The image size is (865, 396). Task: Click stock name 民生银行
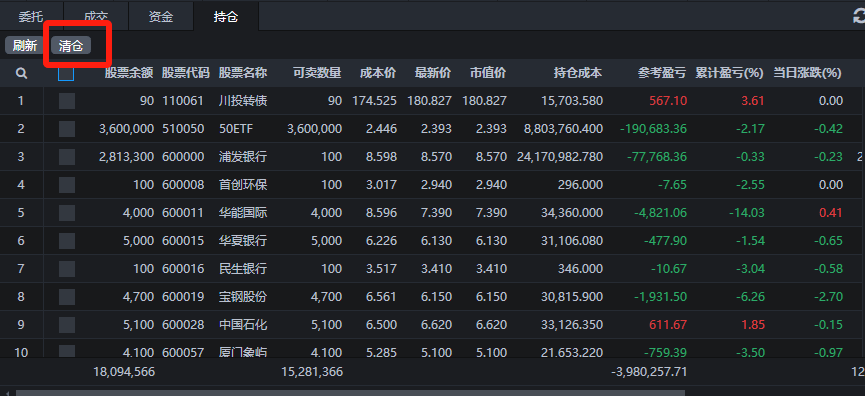coord(243,269)
